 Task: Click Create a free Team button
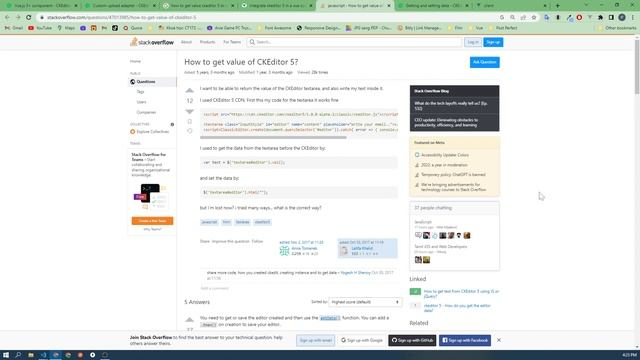(152, 221)
